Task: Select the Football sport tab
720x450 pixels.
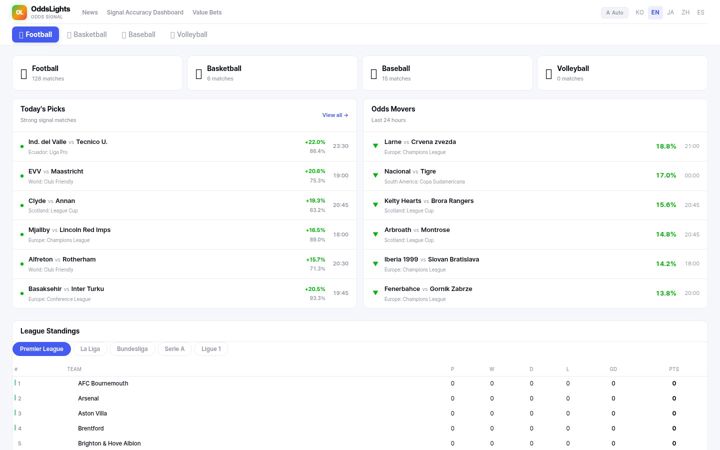Action: [35, 34]
